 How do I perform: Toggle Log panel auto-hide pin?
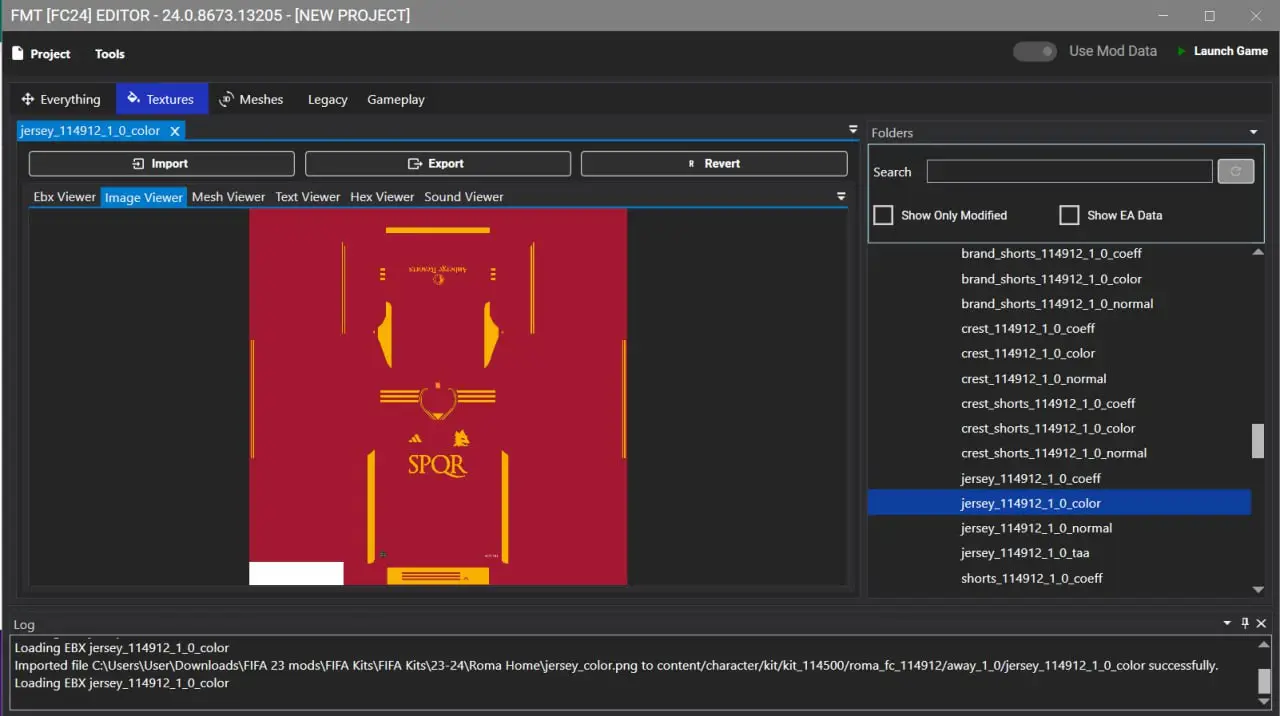coord(1245,623)
